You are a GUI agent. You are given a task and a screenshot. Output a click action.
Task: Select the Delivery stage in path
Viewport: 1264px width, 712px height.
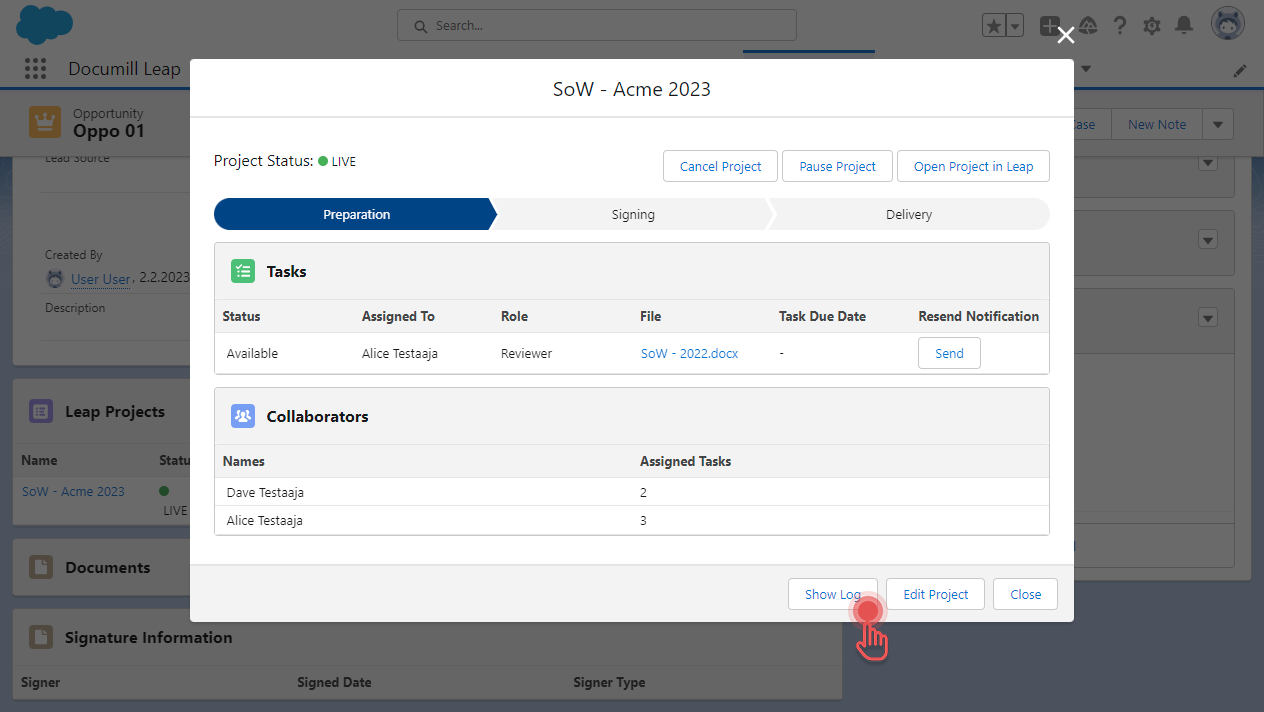click(908, 214)
